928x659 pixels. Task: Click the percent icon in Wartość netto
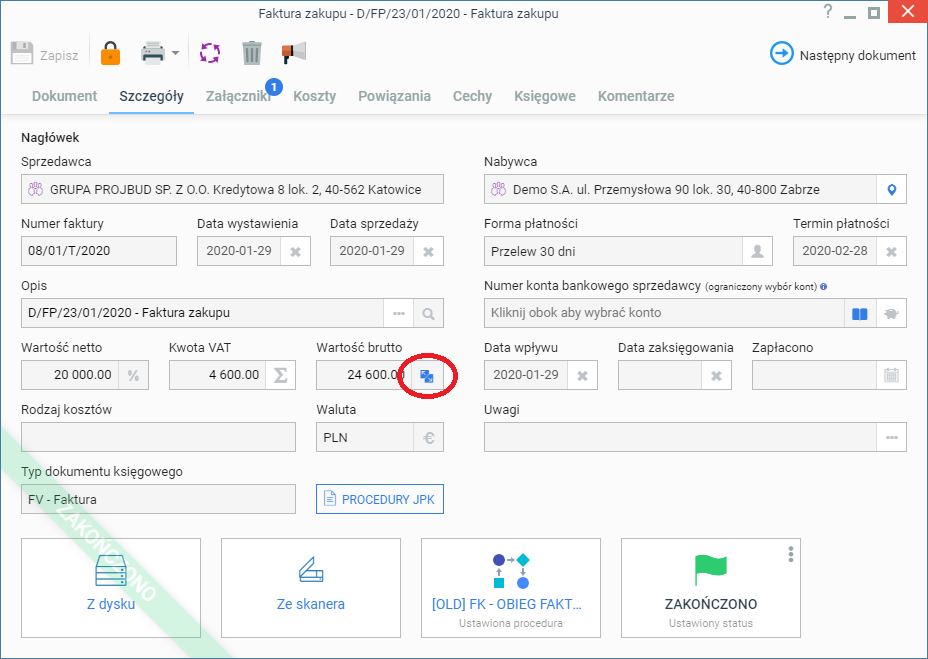tap(133, 375)
